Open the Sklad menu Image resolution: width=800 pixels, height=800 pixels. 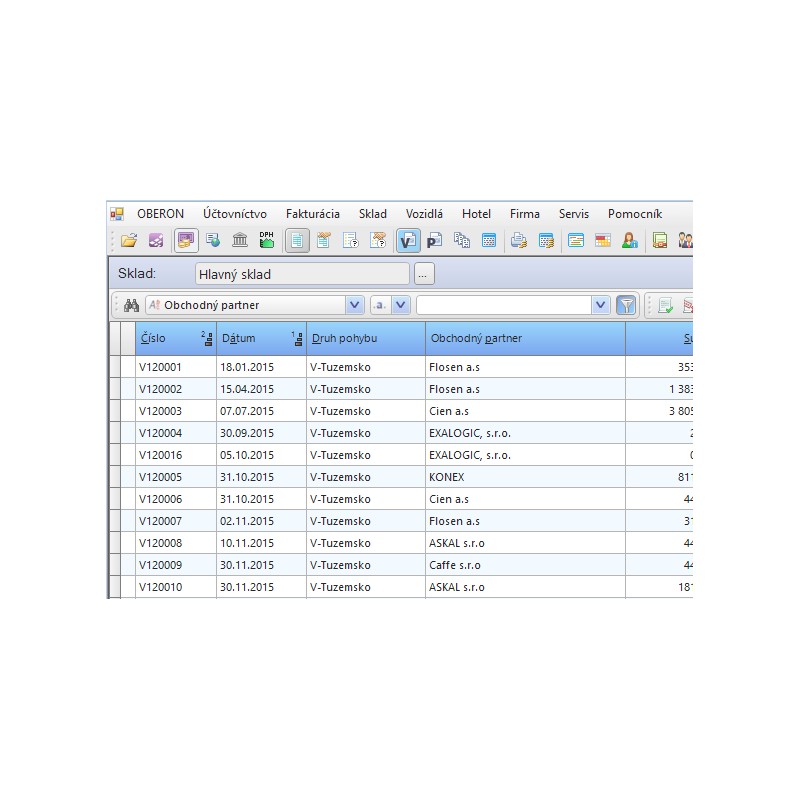pos(372,214)
